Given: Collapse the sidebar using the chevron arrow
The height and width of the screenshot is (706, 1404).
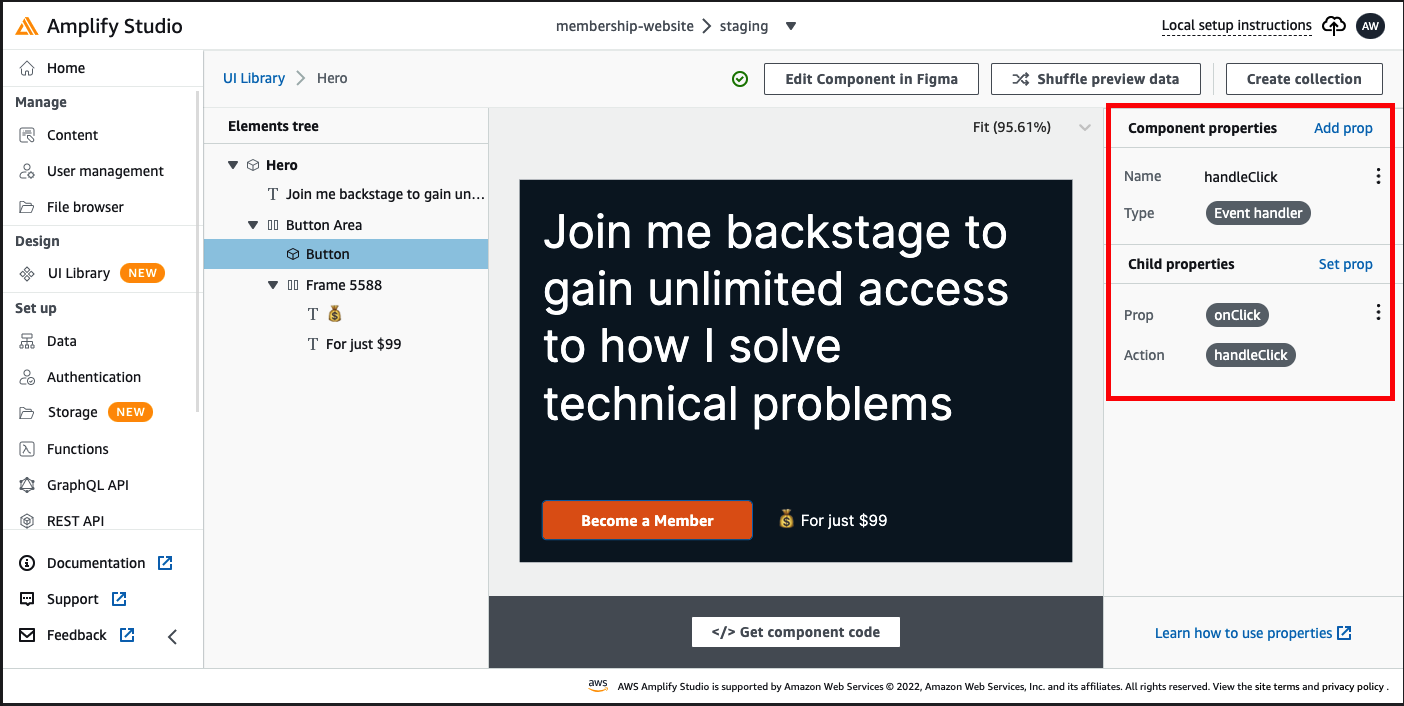Looking at the screenshot, I should coord(172,636).
